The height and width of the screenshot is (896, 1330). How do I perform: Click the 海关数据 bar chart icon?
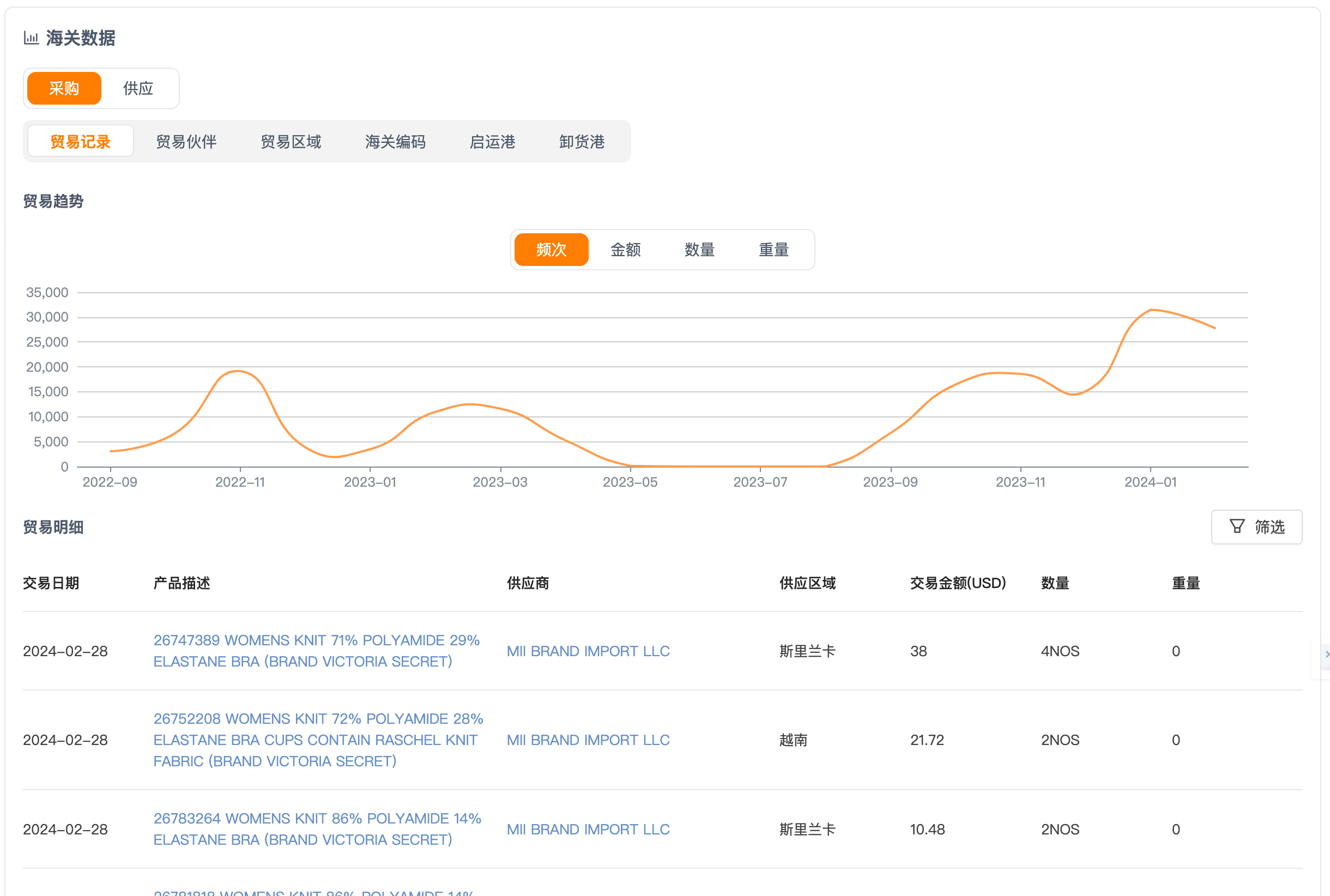pyautogui.click(x=31, y=38)
